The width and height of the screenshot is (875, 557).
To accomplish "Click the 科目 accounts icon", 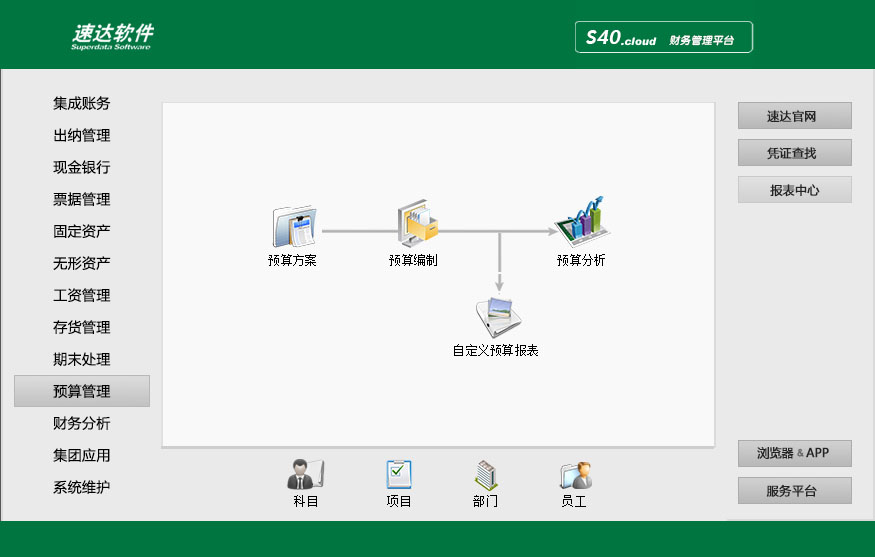I will (305, 474).
